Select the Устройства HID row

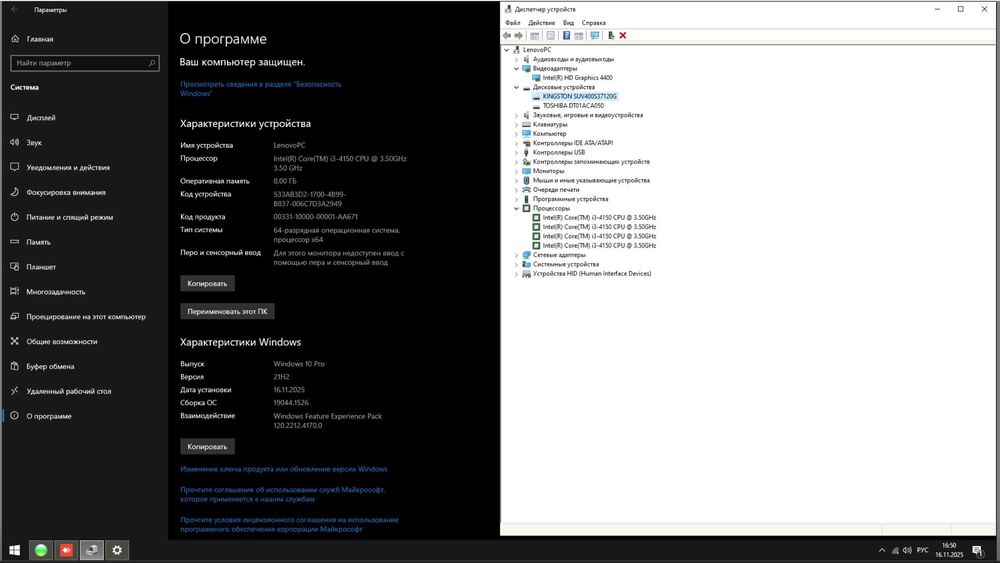point(592,274)
